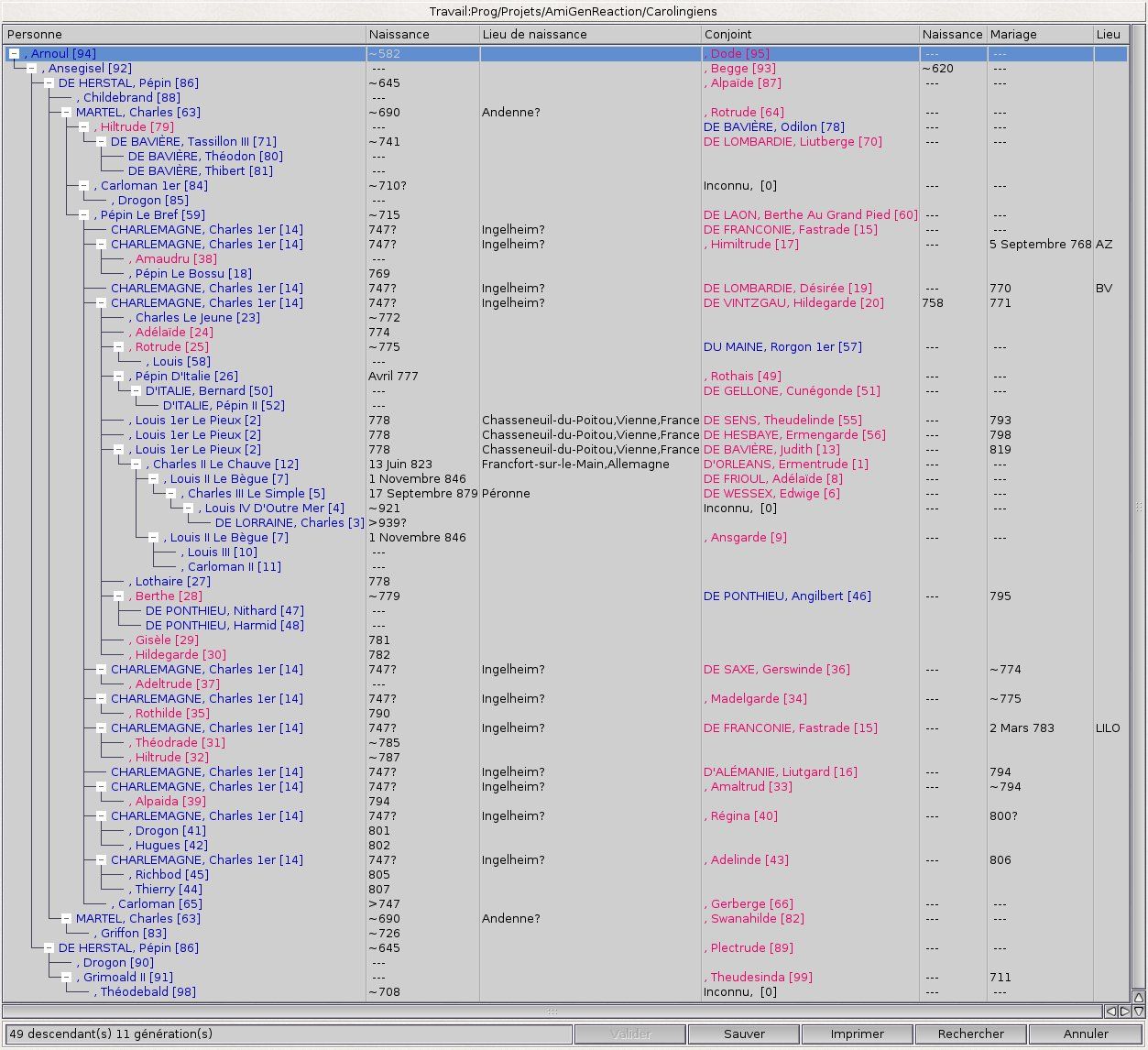The height and width of the screenshot is (1050, 1148).
Task: Collapse the Pépin Le Bref [59] node
Action: 83,215
